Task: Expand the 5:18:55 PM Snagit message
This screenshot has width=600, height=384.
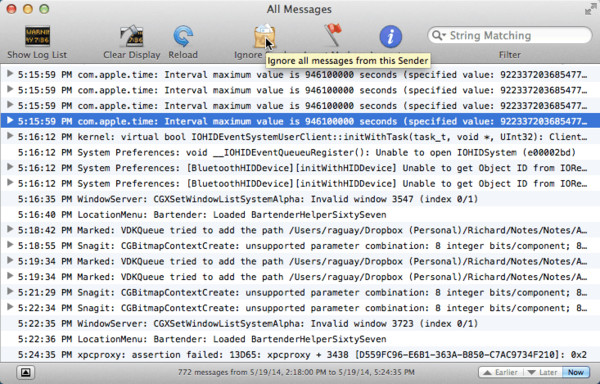Action: 10,245
